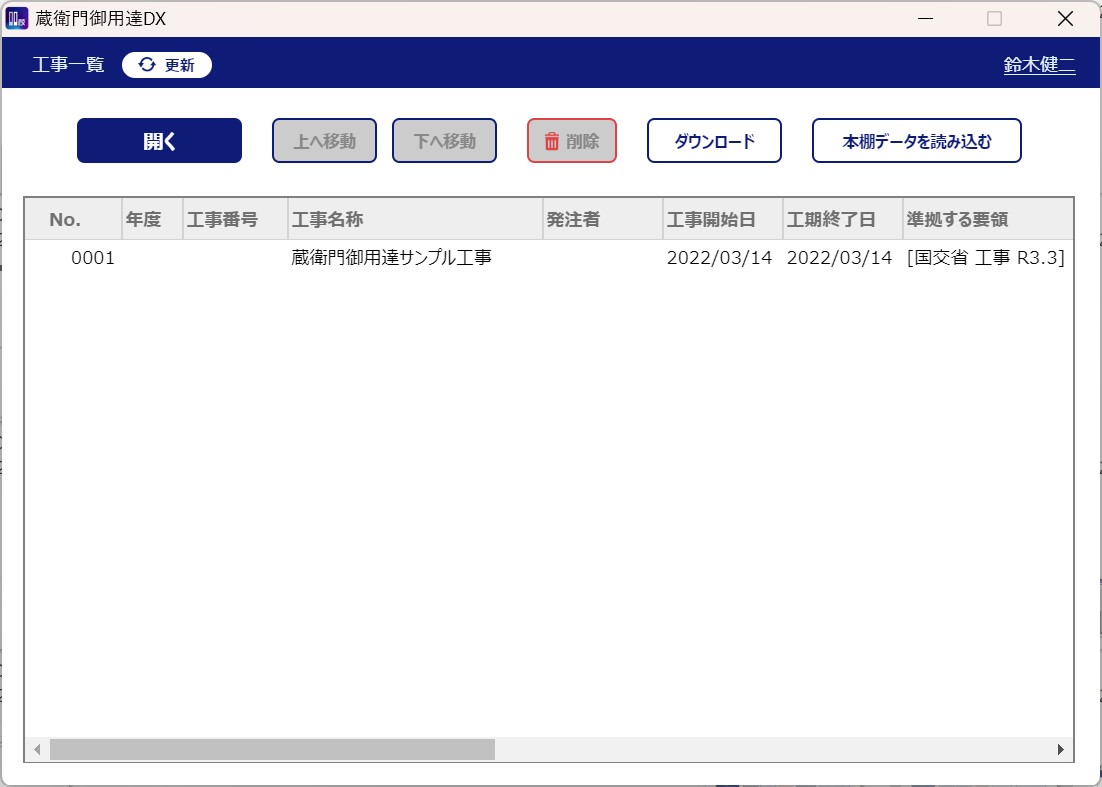1102x787 pixels.
Task: Select the 蔵衛門御用達サンプル工事 row
Action: pos(391,258)
